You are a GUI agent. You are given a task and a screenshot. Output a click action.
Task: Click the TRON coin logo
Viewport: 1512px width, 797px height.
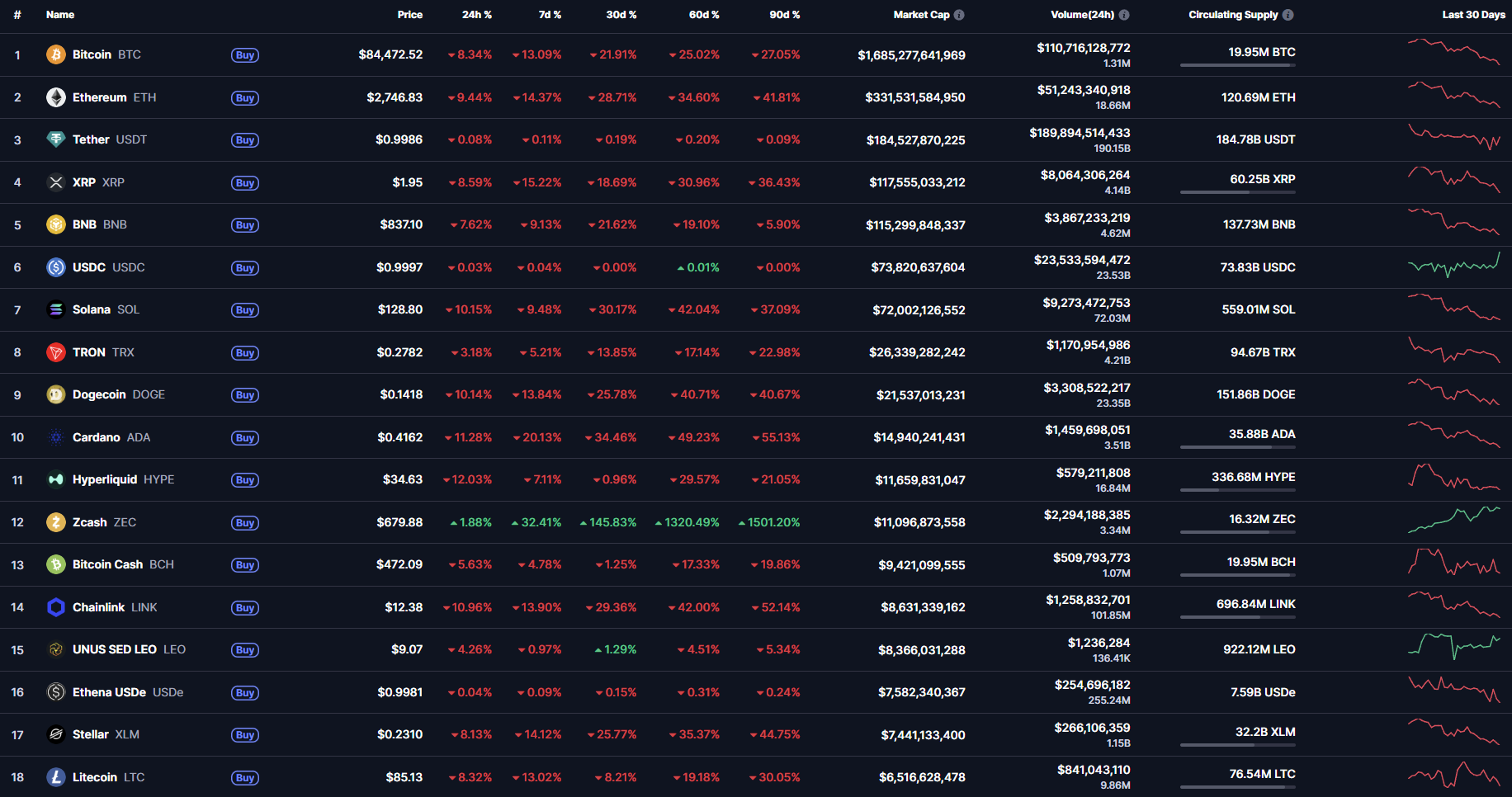coord(56,352)
